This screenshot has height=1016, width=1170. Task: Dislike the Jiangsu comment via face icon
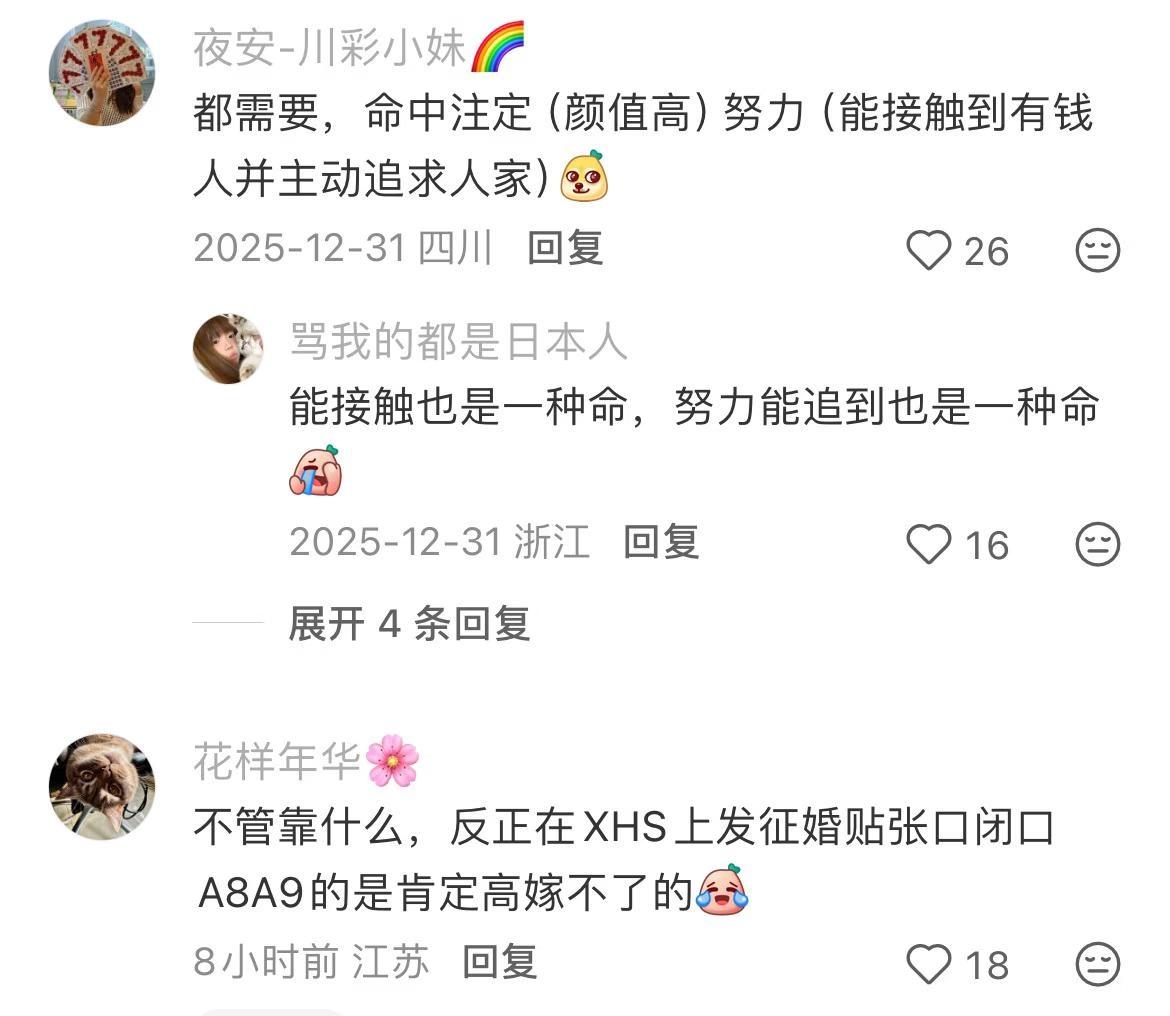(1098, 964)
